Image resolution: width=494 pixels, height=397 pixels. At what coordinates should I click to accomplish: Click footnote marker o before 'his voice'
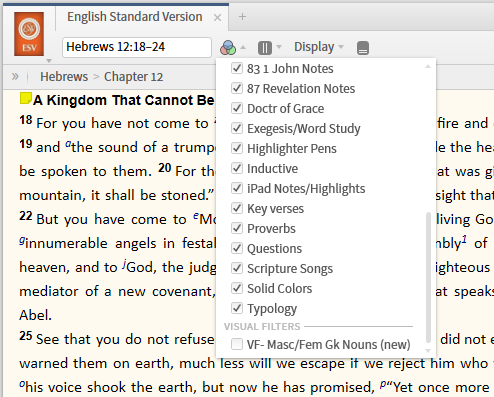click(22, 384)
